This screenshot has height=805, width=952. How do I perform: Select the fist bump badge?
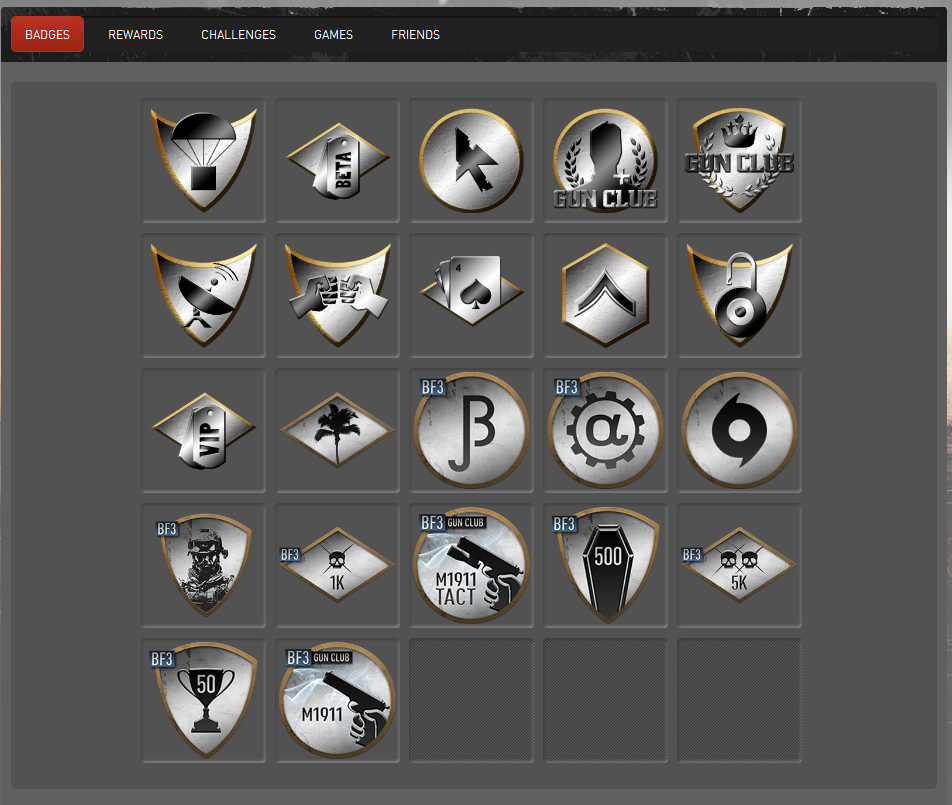[x=338, y=296]
